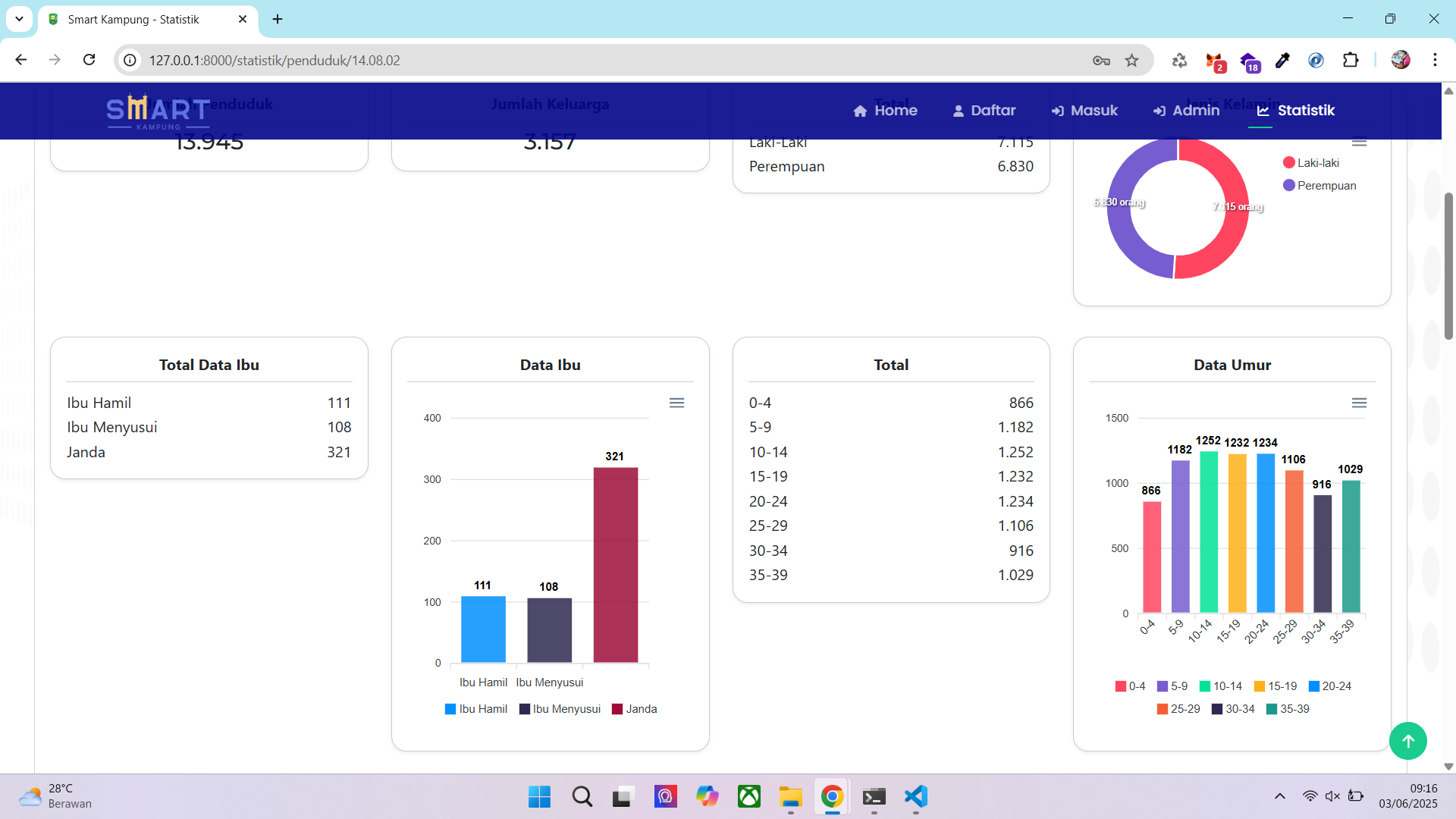
Task: Open the Data Umur chart hamburger menu
Action: tap(1359, 403)
